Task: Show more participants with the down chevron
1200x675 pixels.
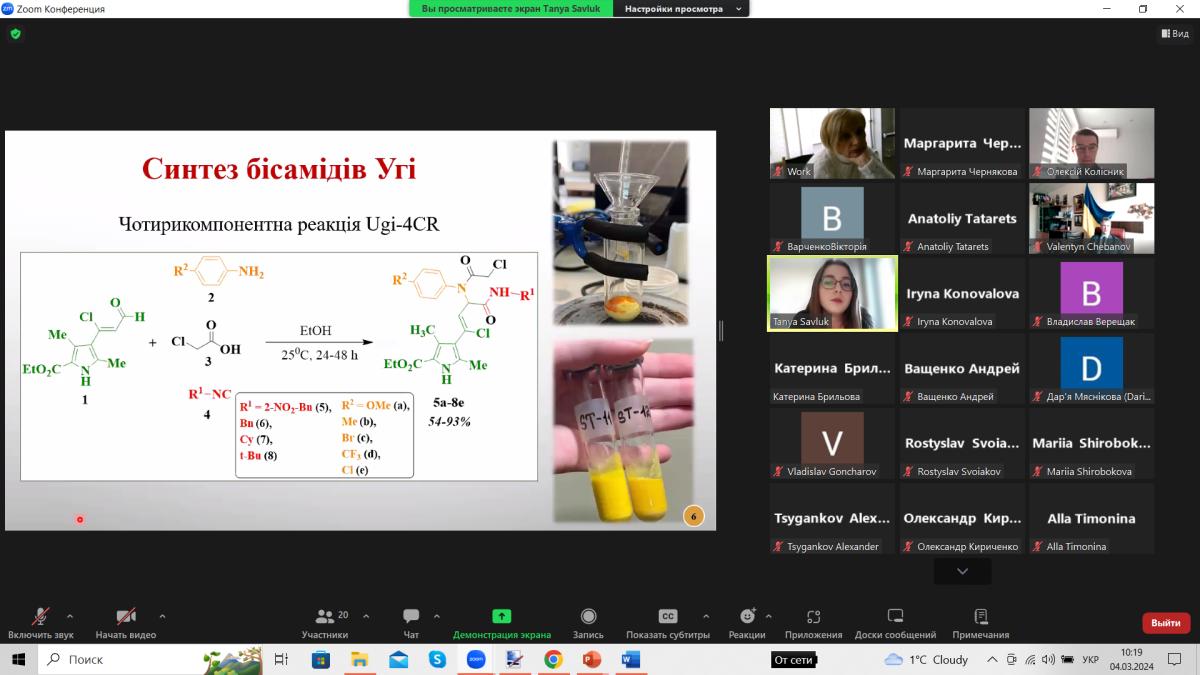Action: [962, 571]
